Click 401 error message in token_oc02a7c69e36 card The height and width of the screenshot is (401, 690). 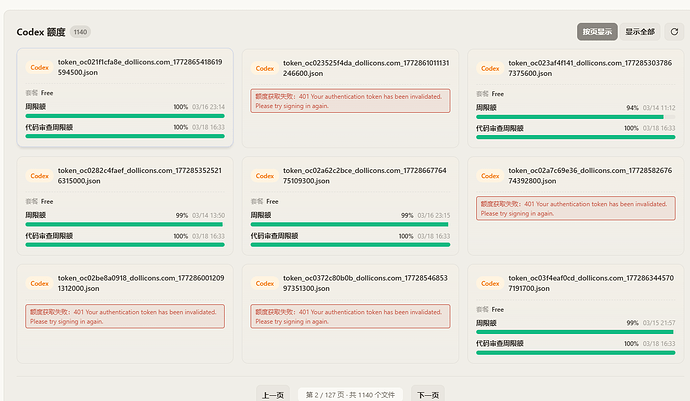coord(576,209)
